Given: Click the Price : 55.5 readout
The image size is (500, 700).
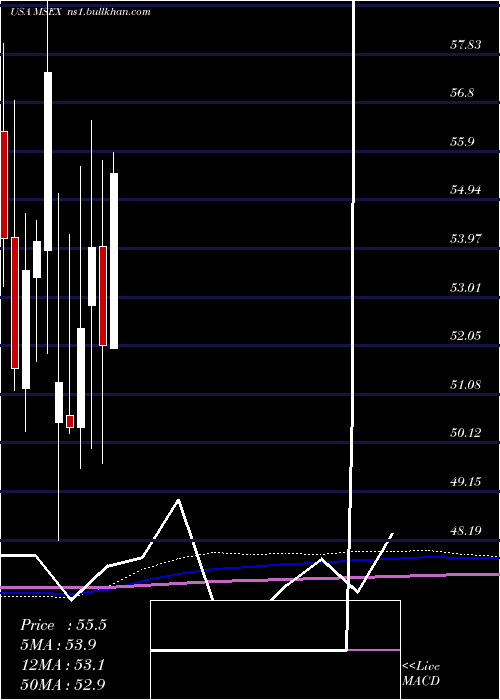Looking at the screenshot, I should pyautogui.click(x=63, y=625).
